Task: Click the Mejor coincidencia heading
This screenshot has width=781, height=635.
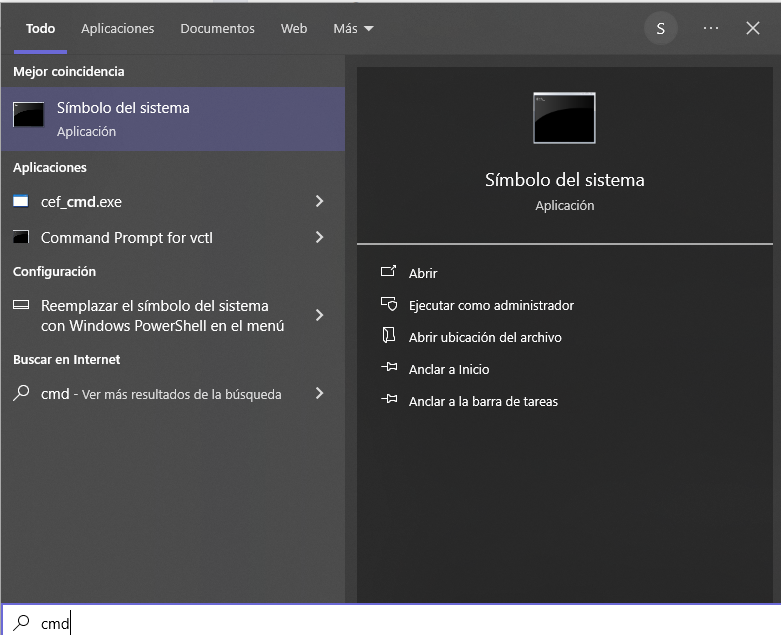Action: (x=69, y=72)
